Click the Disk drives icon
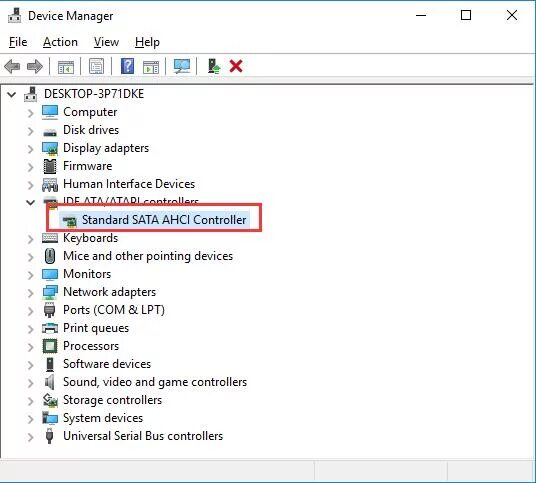Screen dimensions: 536x483 [50, 132]
